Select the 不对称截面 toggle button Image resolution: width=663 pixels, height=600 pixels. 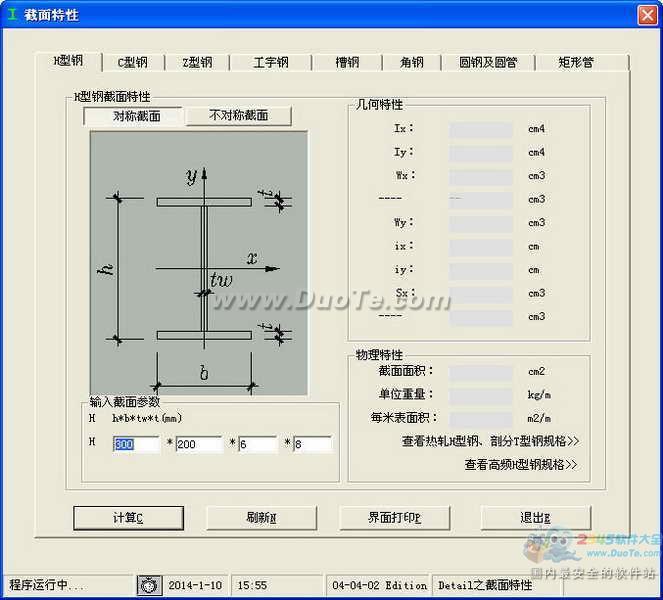238,115
